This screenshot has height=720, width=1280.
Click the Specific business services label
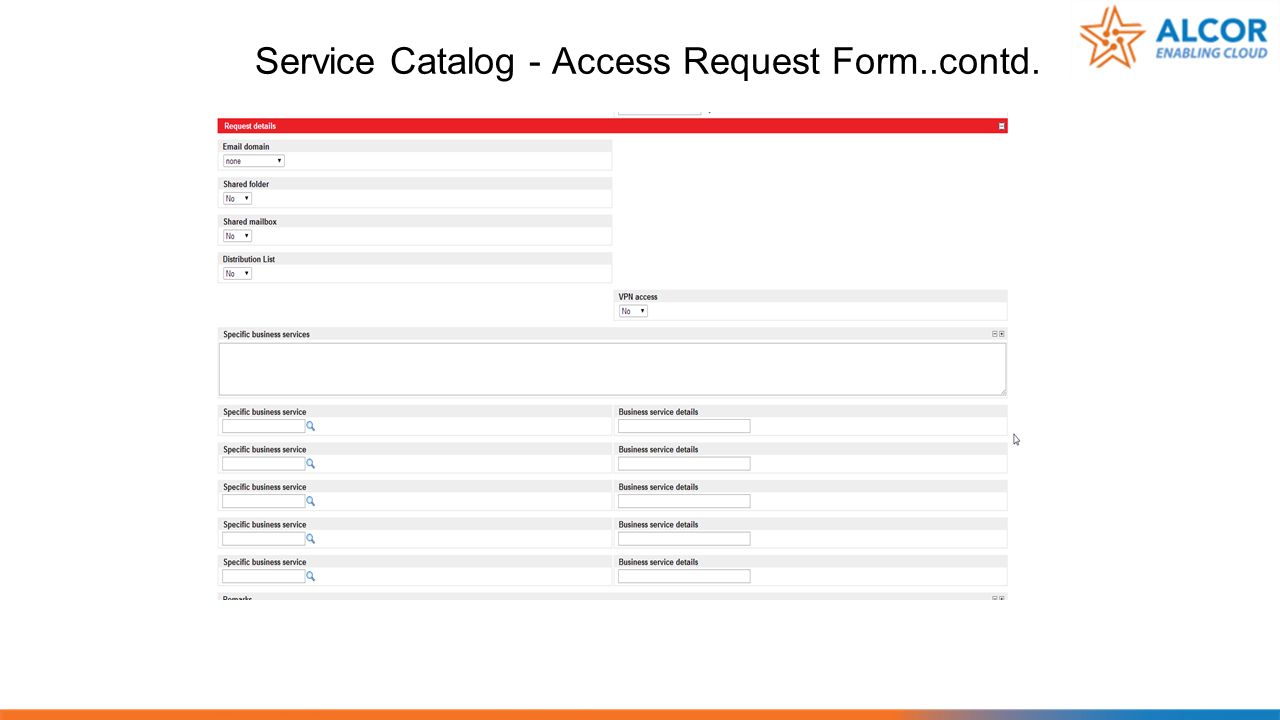pos(266,334)
